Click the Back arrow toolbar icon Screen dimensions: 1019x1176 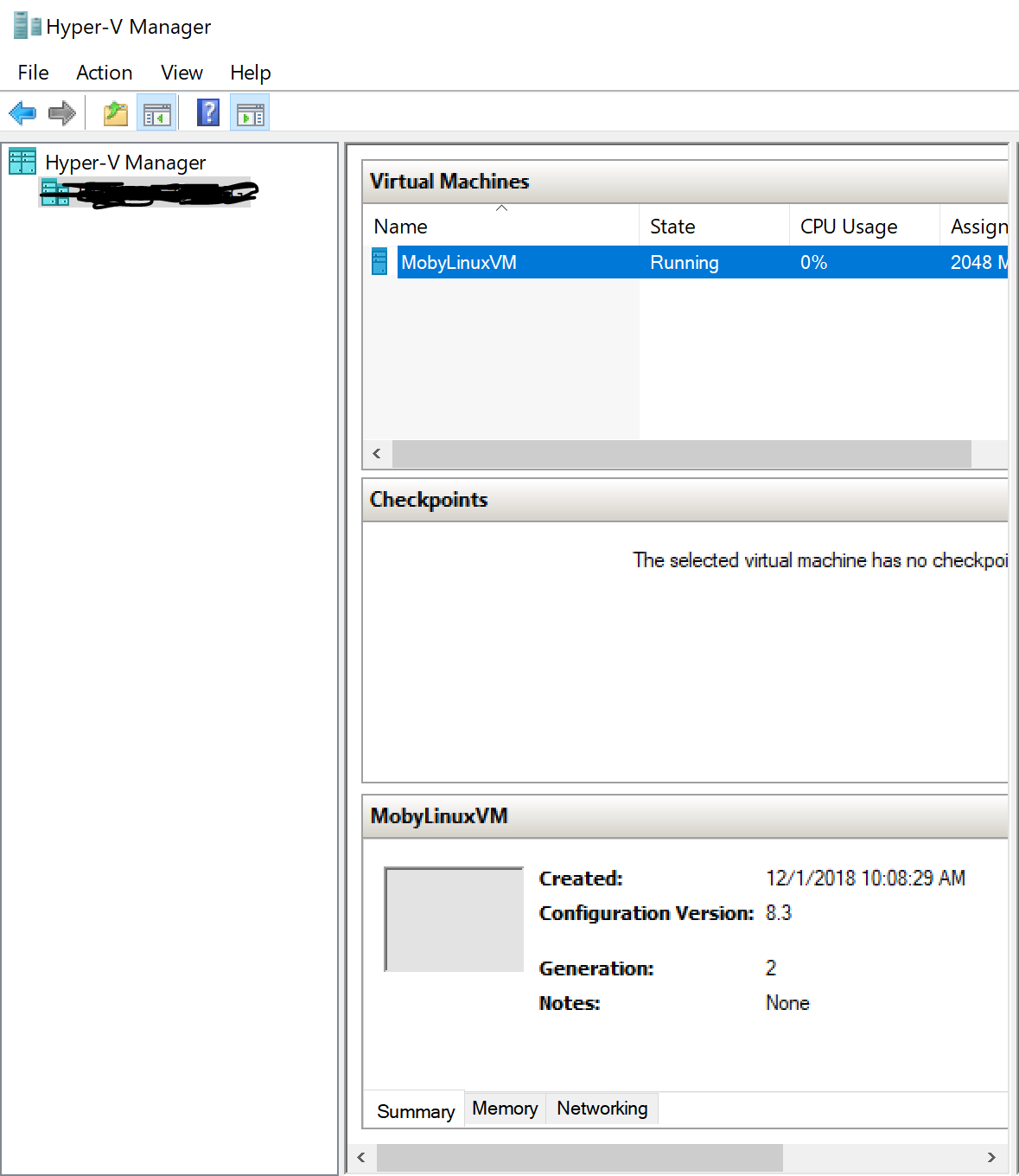point(22,112)
